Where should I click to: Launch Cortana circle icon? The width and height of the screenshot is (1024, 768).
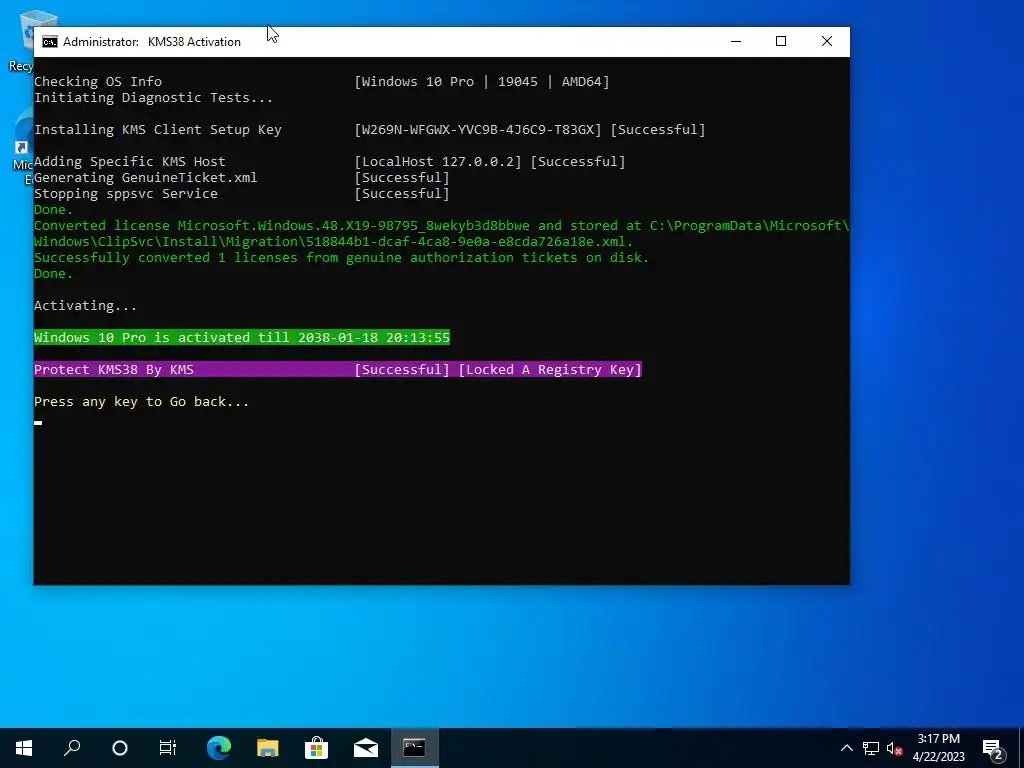click(x=120, y=748)
